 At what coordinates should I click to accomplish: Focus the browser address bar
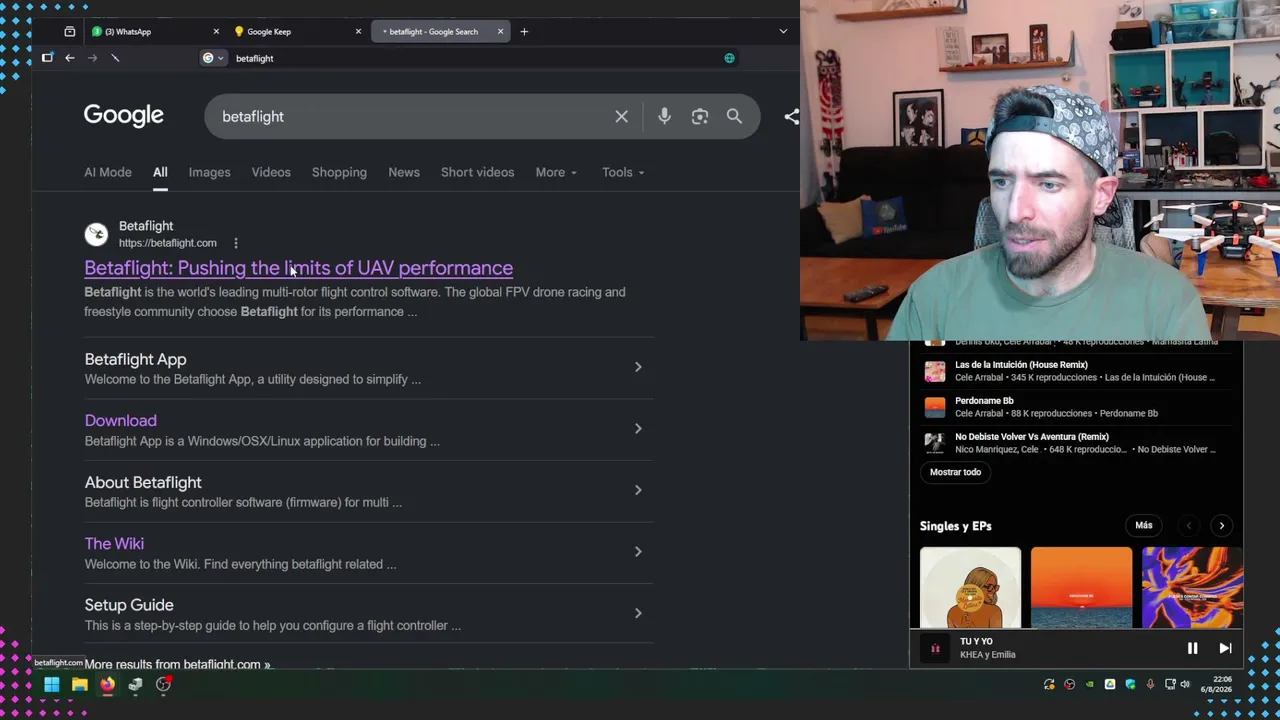470,58
